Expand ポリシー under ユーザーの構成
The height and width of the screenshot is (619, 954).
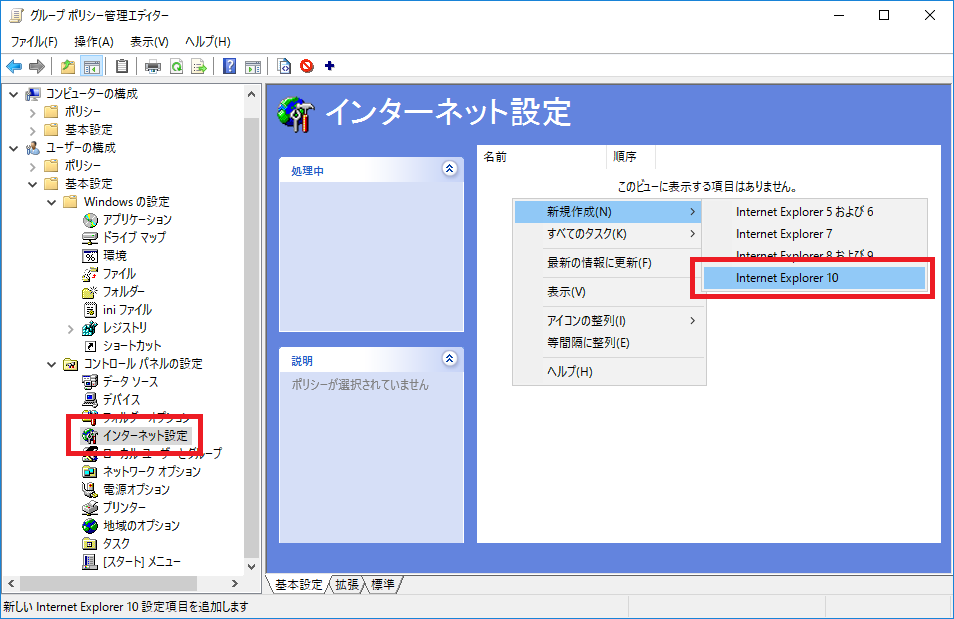point(32,166)
